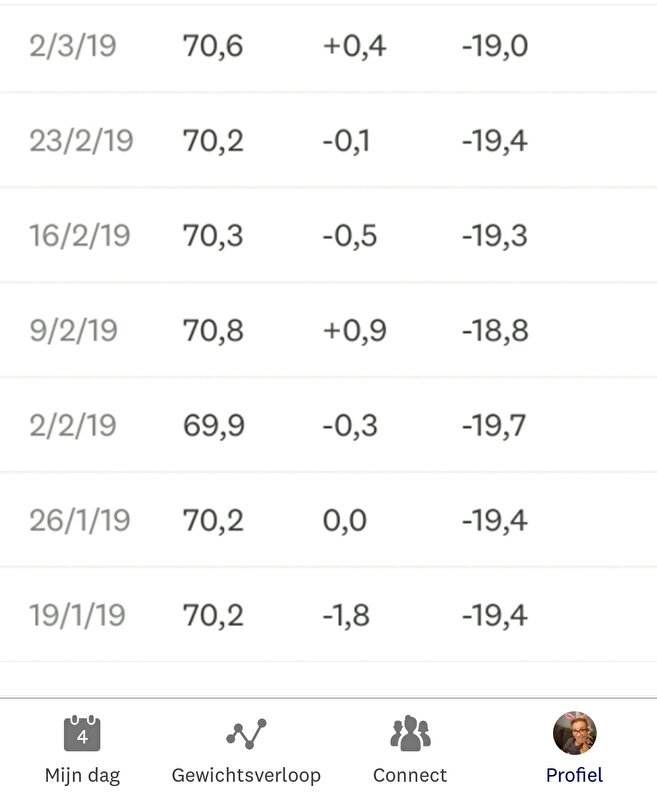The height and width of the screenshot is (800, 657).
Task: Tap the 9/2/19 date row
Action: pyautogui.click(x=328, y=330)
